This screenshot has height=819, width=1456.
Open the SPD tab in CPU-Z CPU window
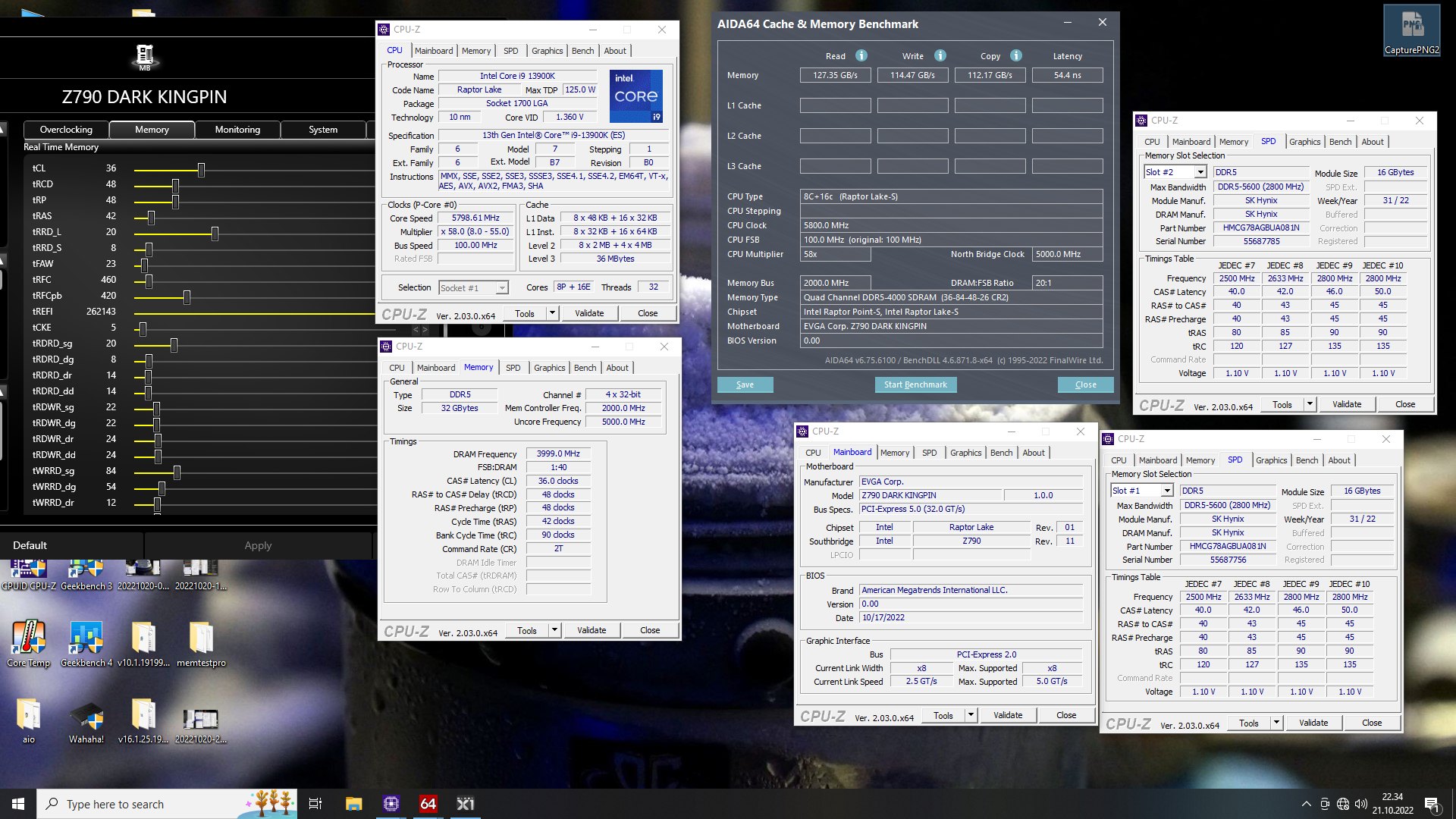click(511, 51)
